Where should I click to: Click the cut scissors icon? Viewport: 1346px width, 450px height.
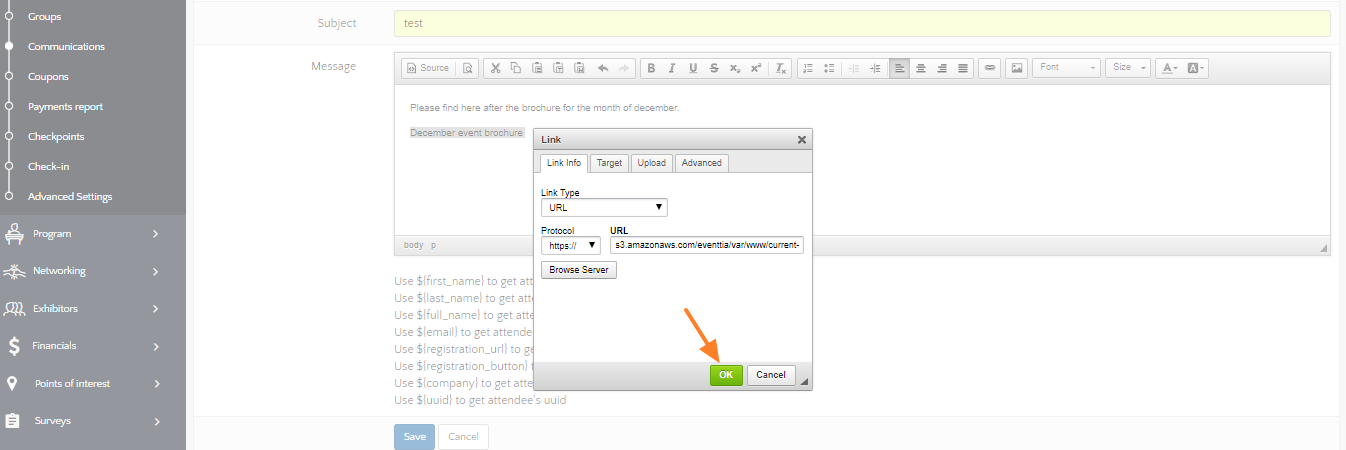coord(495,68)
